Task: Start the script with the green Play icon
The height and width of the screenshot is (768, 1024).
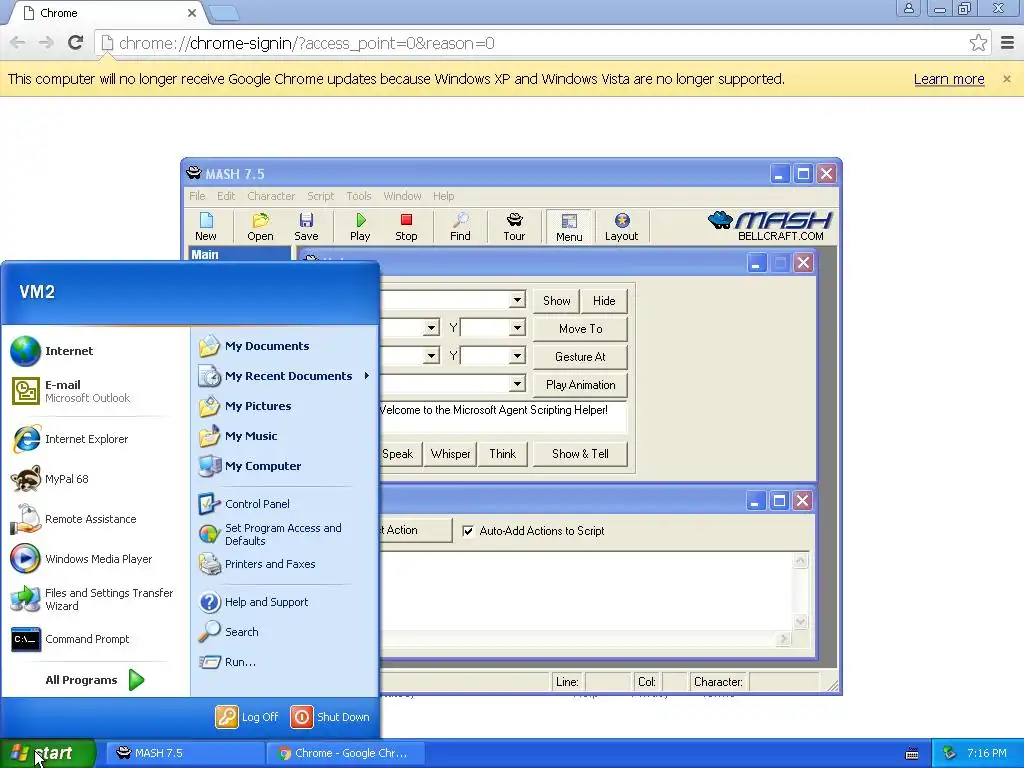Action: pos(360,227)
